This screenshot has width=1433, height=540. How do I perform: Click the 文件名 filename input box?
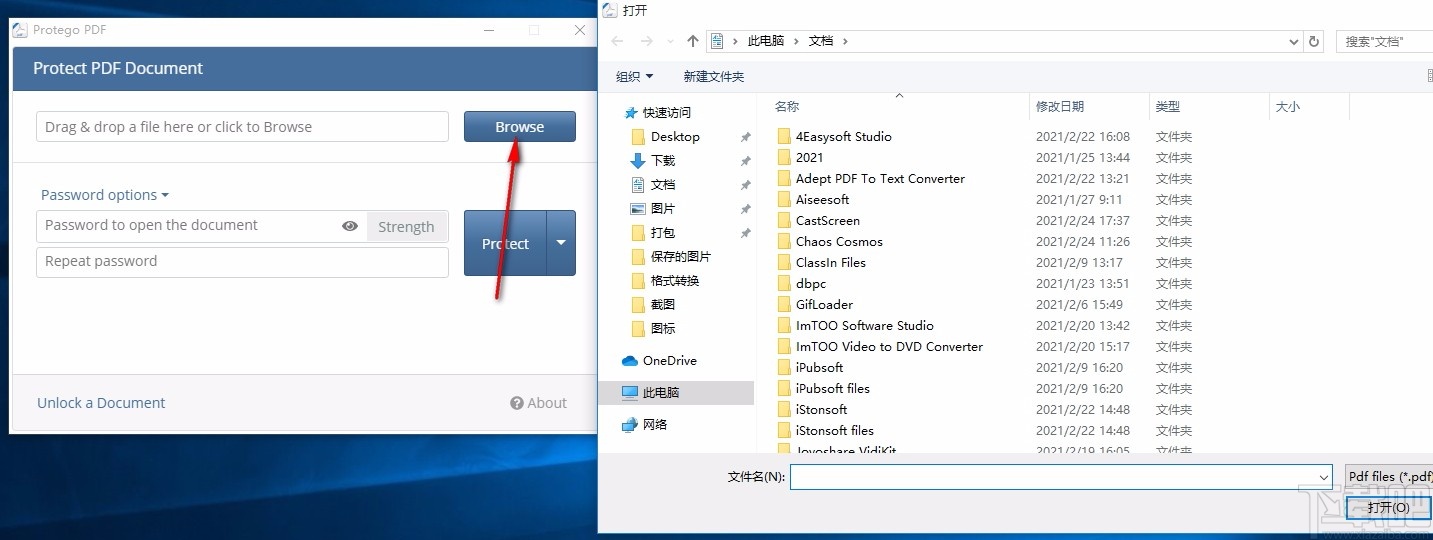click(1053, 477)
